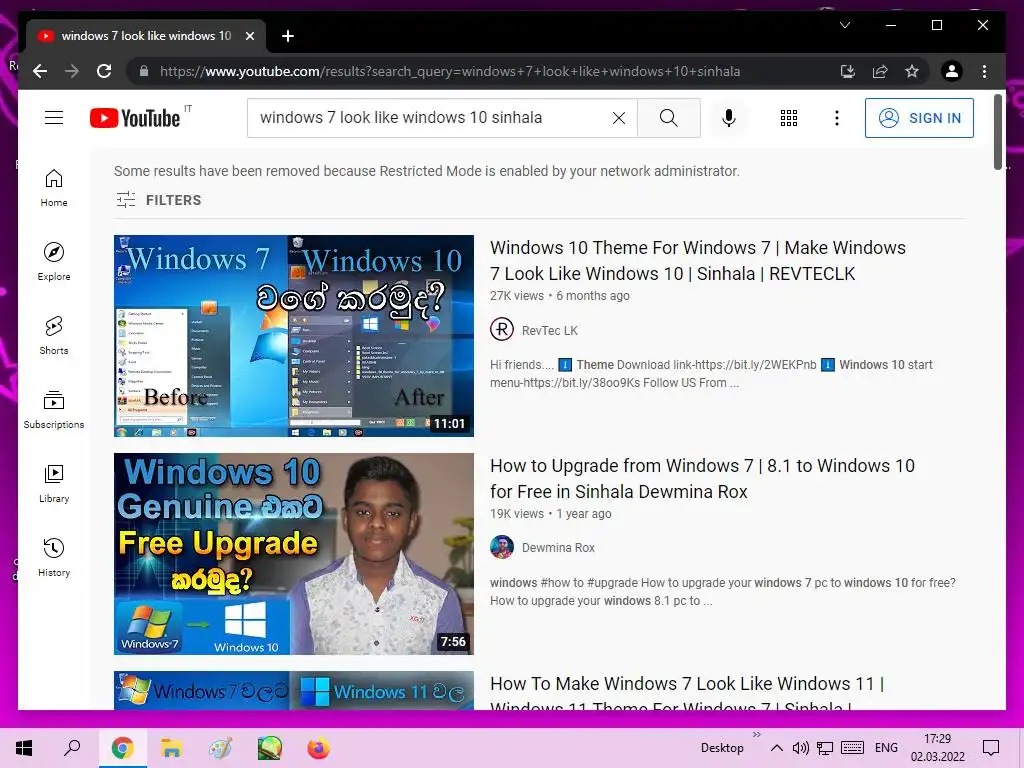1024x768 pixels.
Task: Open File Explorer from taskbar
Action: click(x=171, y=748)
